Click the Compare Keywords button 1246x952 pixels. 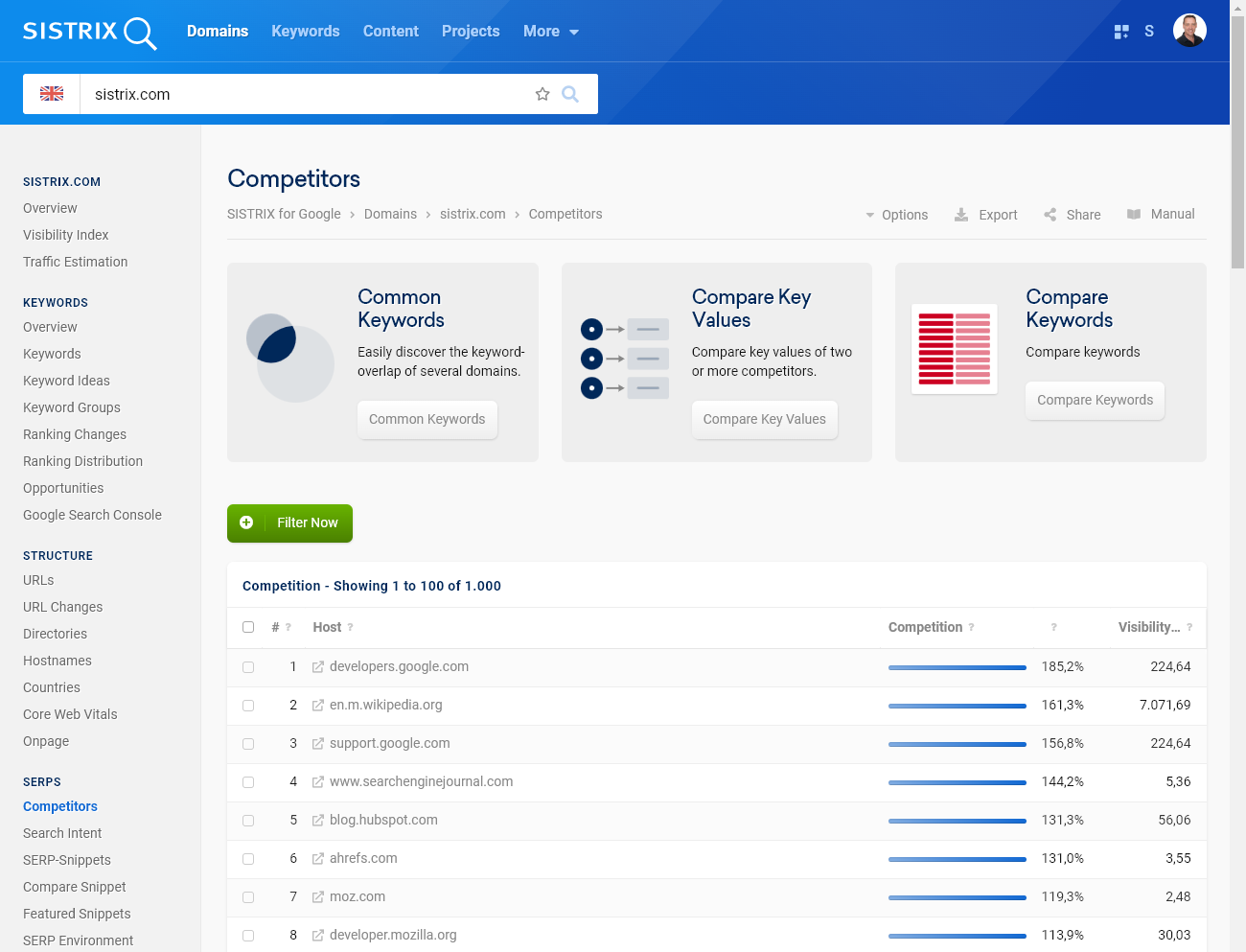[x=1096, y=400]
